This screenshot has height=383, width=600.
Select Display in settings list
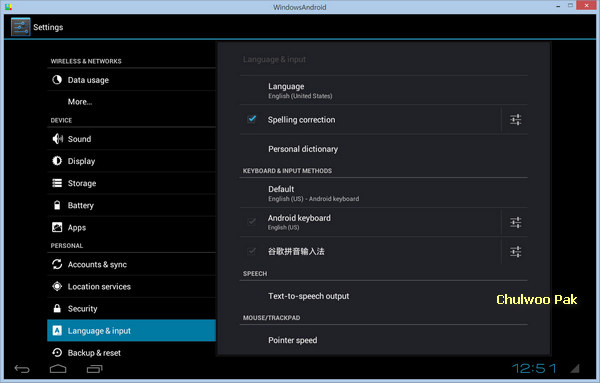pyautogui.click(x=132, y=161)
